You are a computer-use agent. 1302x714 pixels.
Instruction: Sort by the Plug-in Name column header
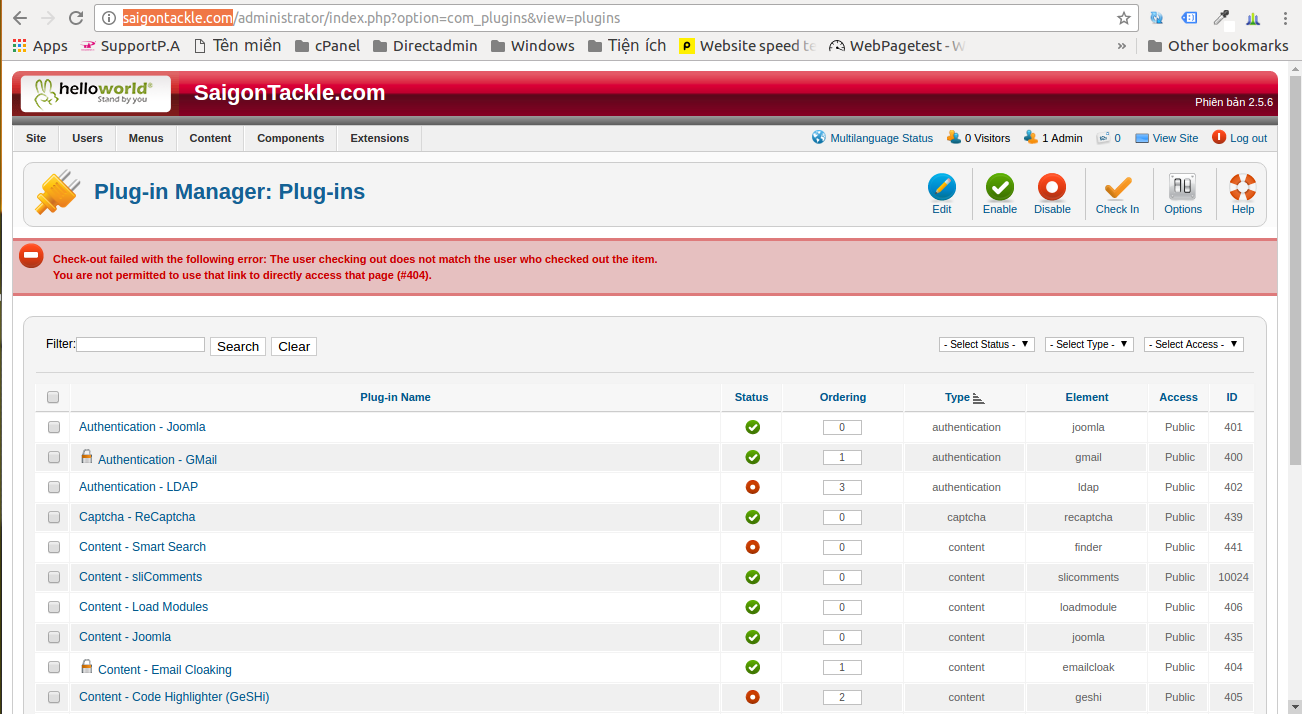[395, 397]
